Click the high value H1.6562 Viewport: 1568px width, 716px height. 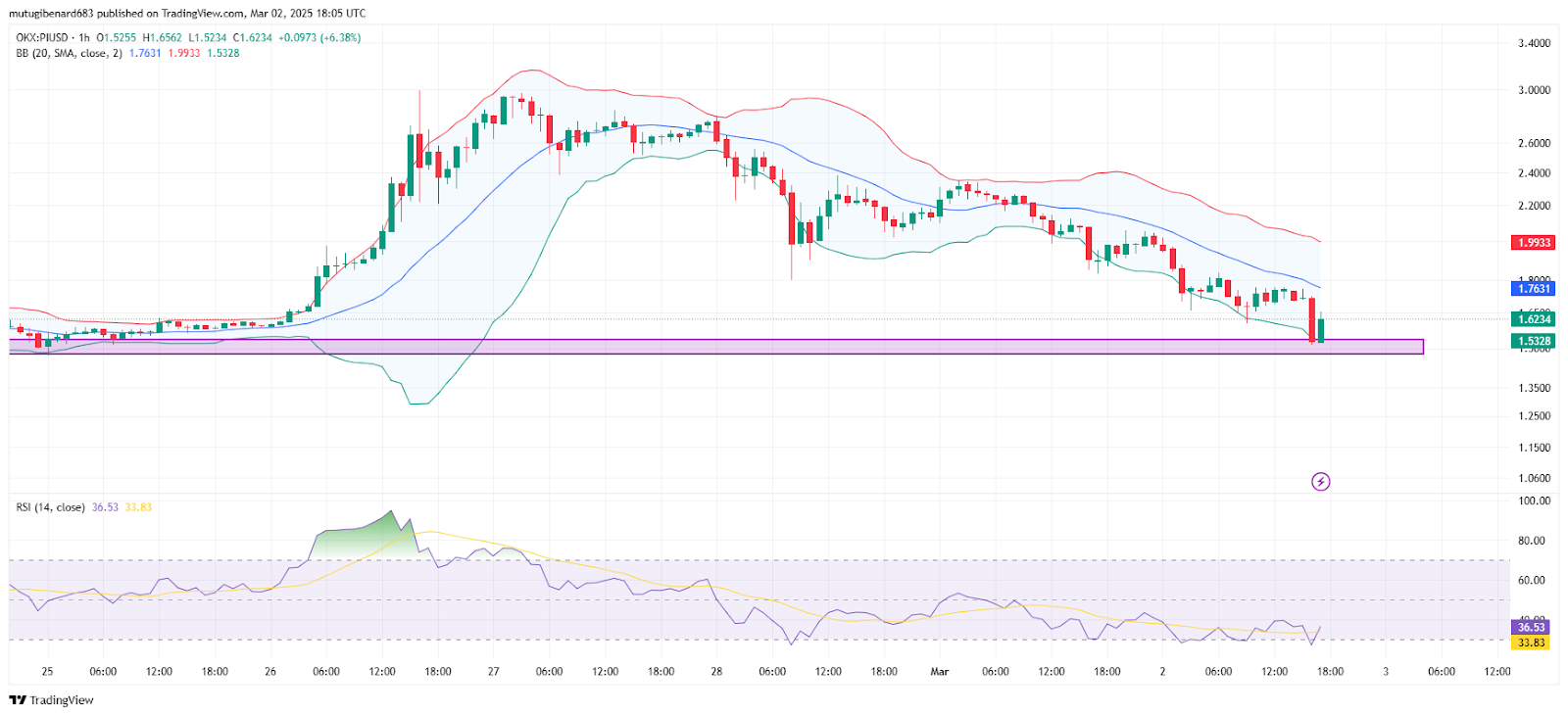tap(162, 38)
